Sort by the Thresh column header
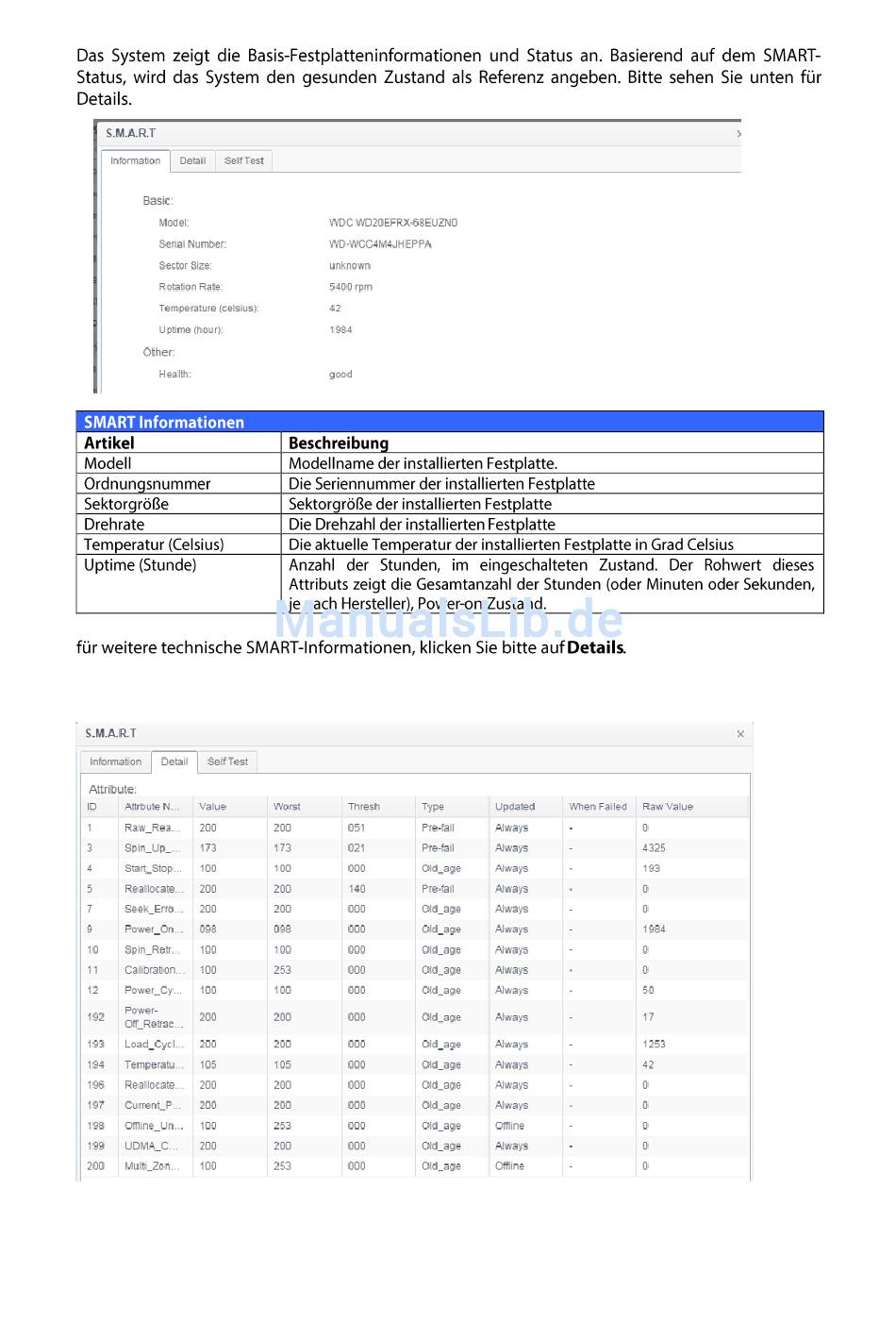896x1339 pixels. tap(378, 807)
